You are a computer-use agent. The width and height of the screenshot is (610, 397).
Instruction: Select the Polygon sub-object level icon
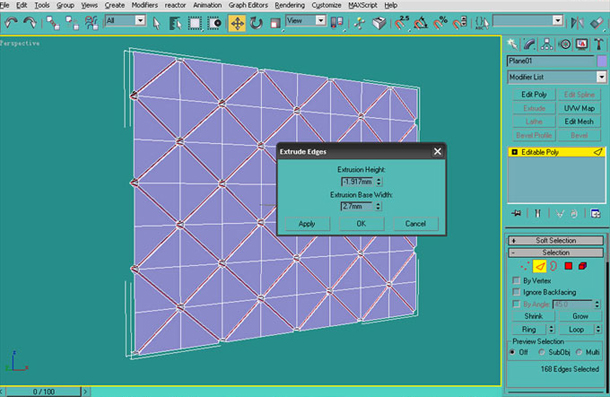(568, 266)
